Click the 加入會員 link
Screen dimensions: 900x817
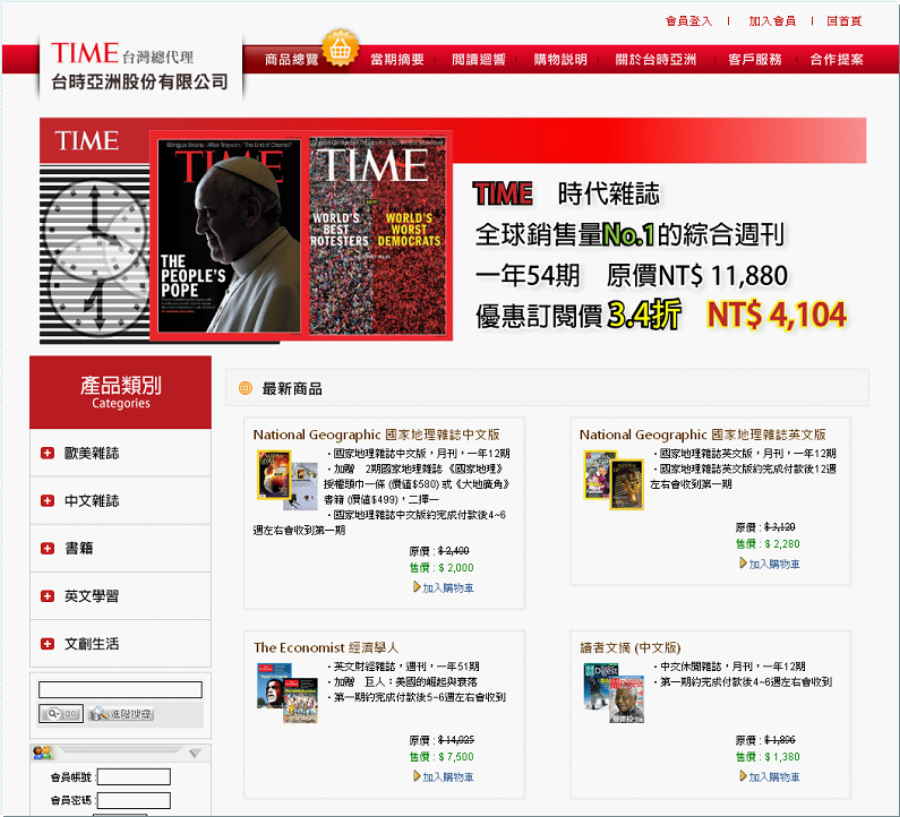[x=772, y=21]
